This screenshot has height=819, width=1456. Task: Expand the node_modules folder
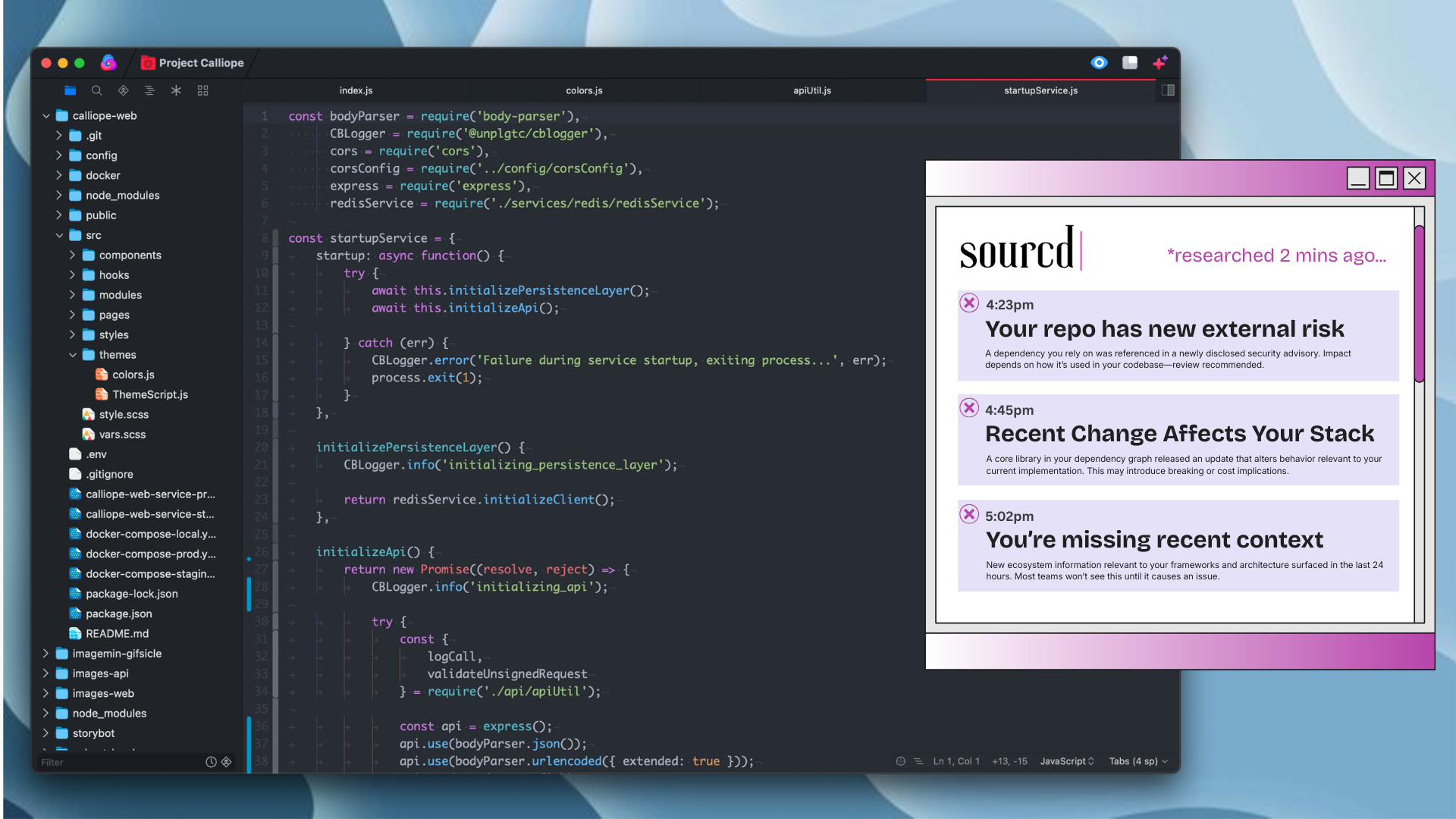pyautogui.click(x=58, y=195)
